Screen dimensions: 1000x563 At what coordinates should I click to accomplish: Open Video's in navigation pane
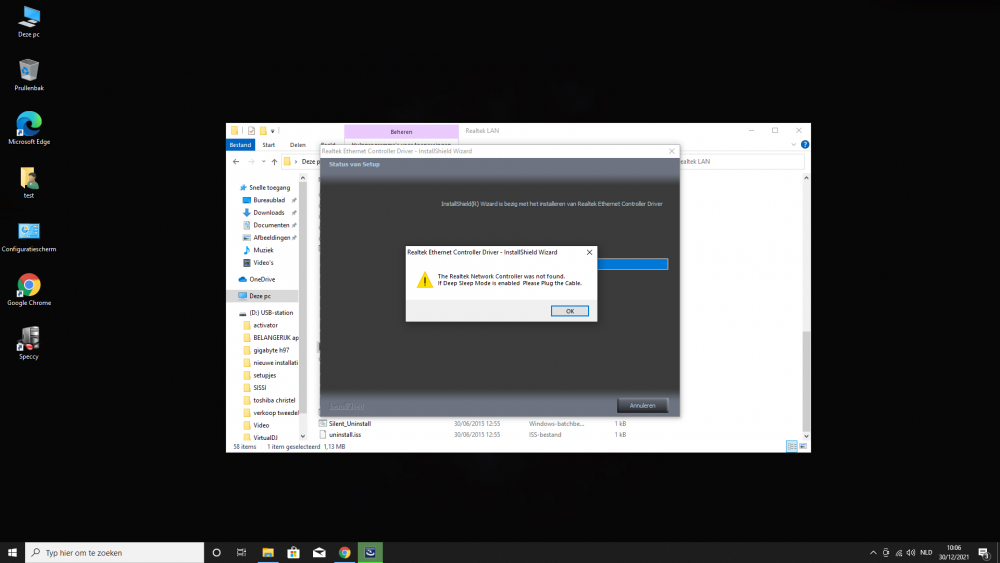pos(263,263)
